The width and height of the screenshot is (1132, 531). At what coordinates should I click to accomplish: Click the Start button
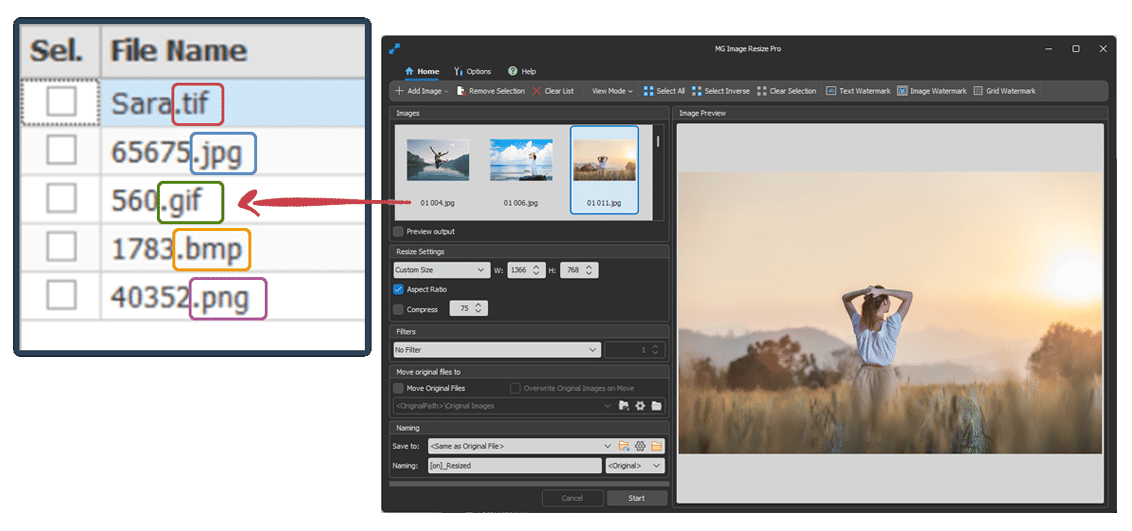pyautogui.click(x=637, y=498)
